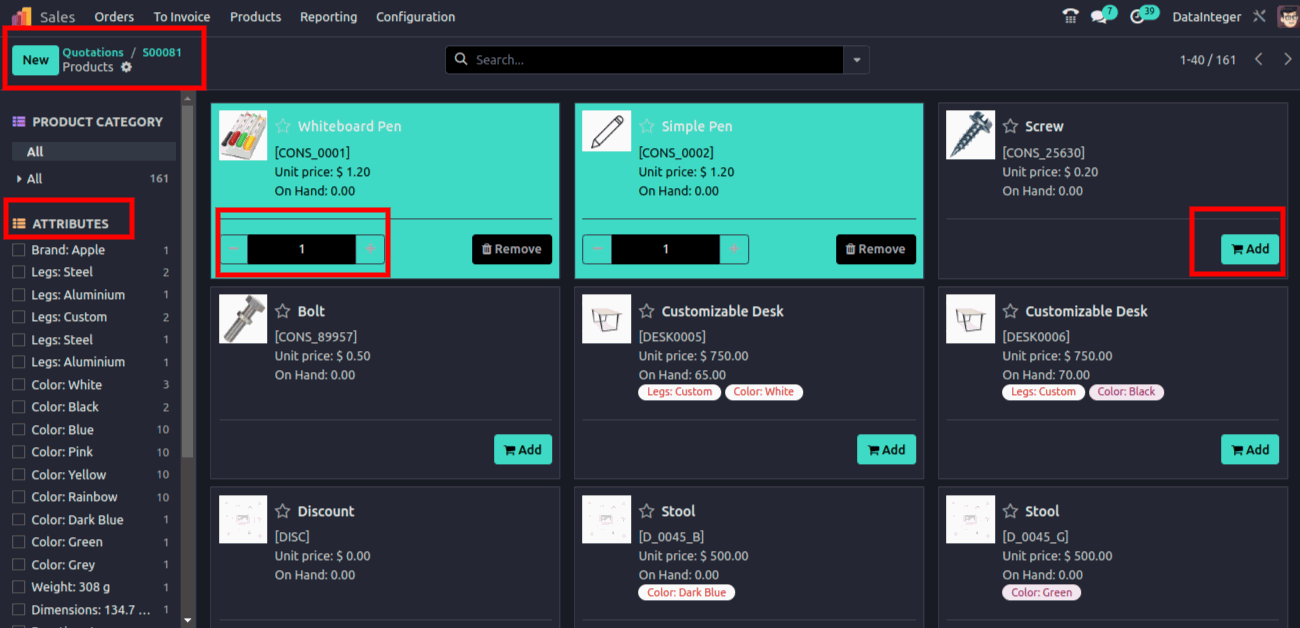Click the debug tools wrench icon
Image resolution: width=1300 pixels, height=628 pixels.
click(1259, 17)
